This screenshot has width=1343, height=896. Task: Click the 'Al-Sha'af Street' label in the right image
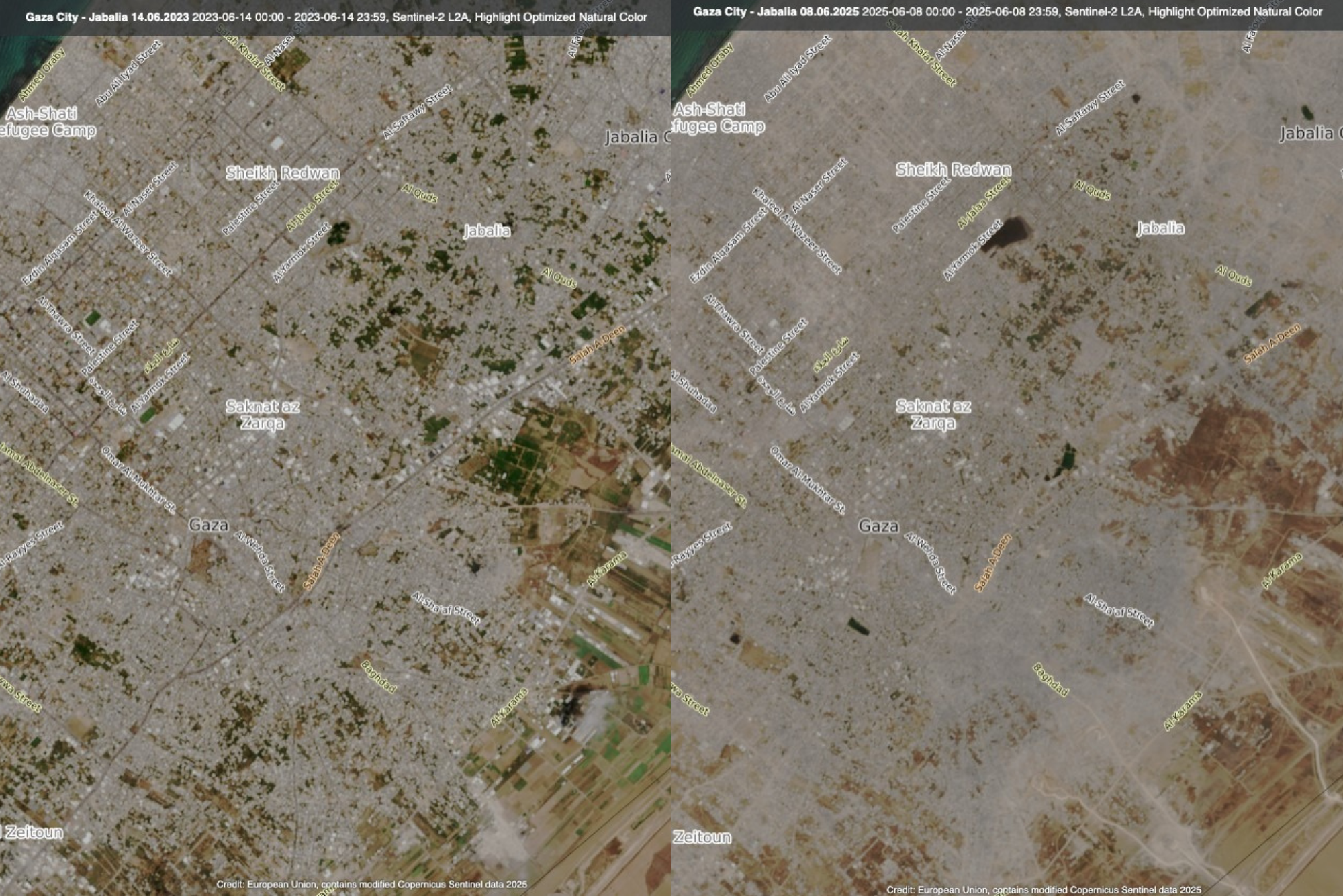click(x=1119, y=610)
